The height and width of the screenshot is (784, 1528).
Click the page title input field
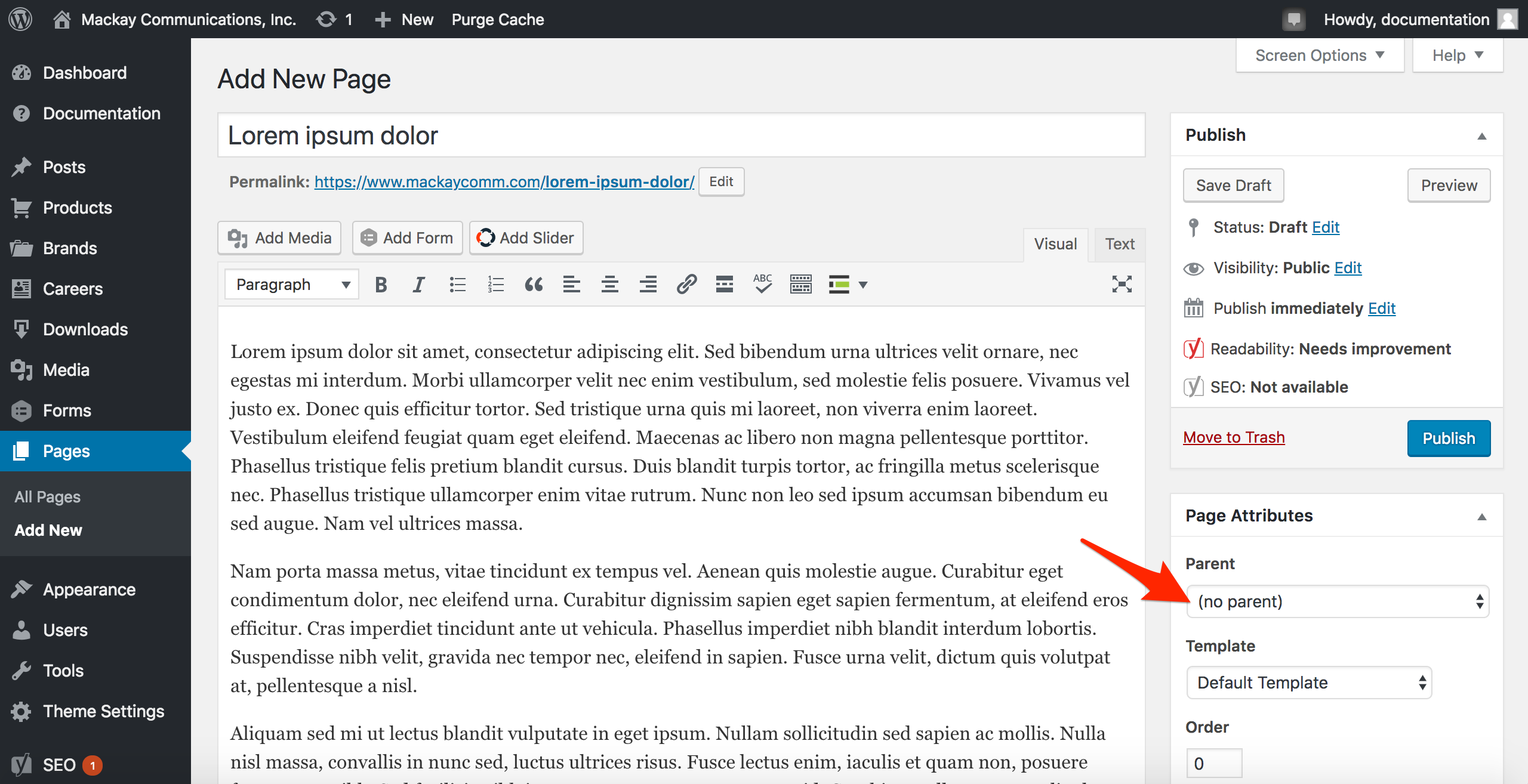(x=682, y=135)
